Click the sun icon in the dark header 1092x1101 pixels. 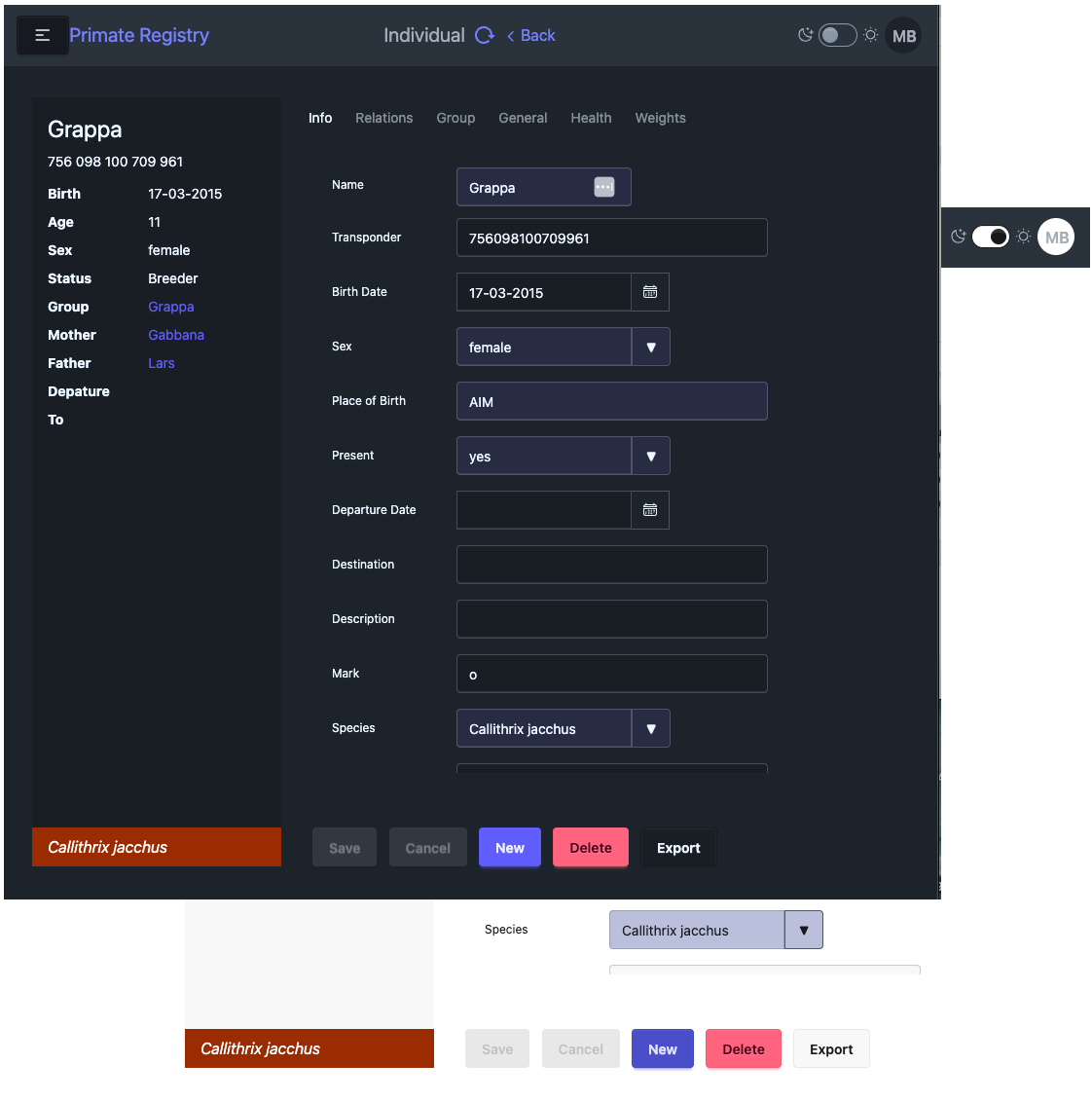[871, 35]
